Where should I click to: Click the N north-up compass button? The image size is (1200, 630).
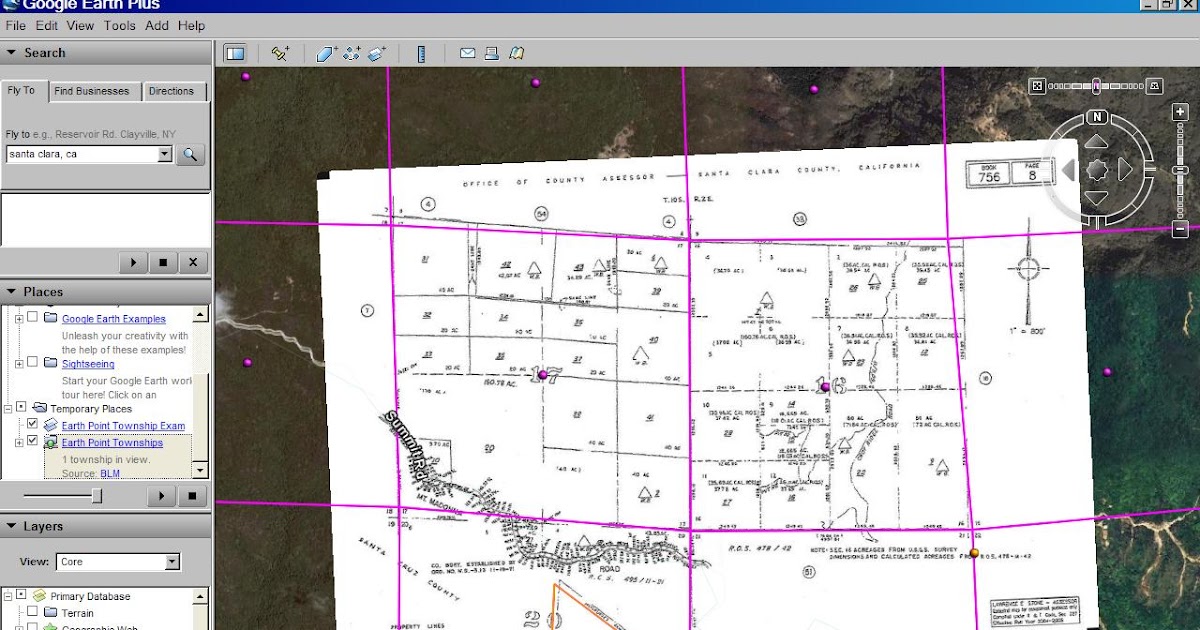click(1097, 117)
